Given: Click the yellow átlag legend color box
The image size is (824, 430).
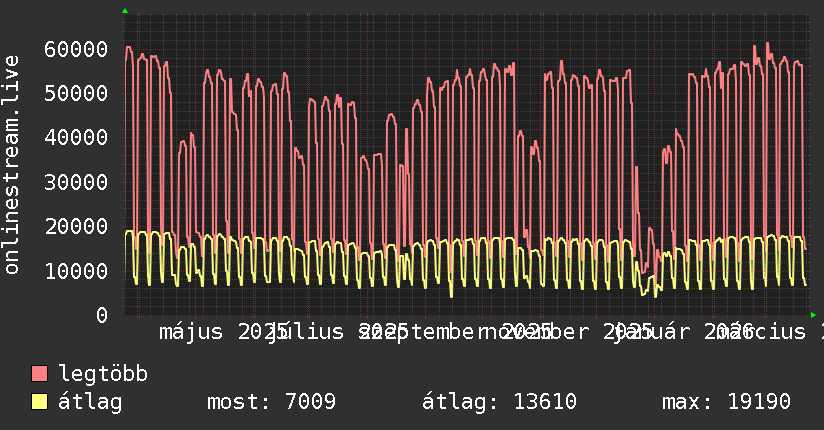Looking at the screenshot, I should coord(40,402).
